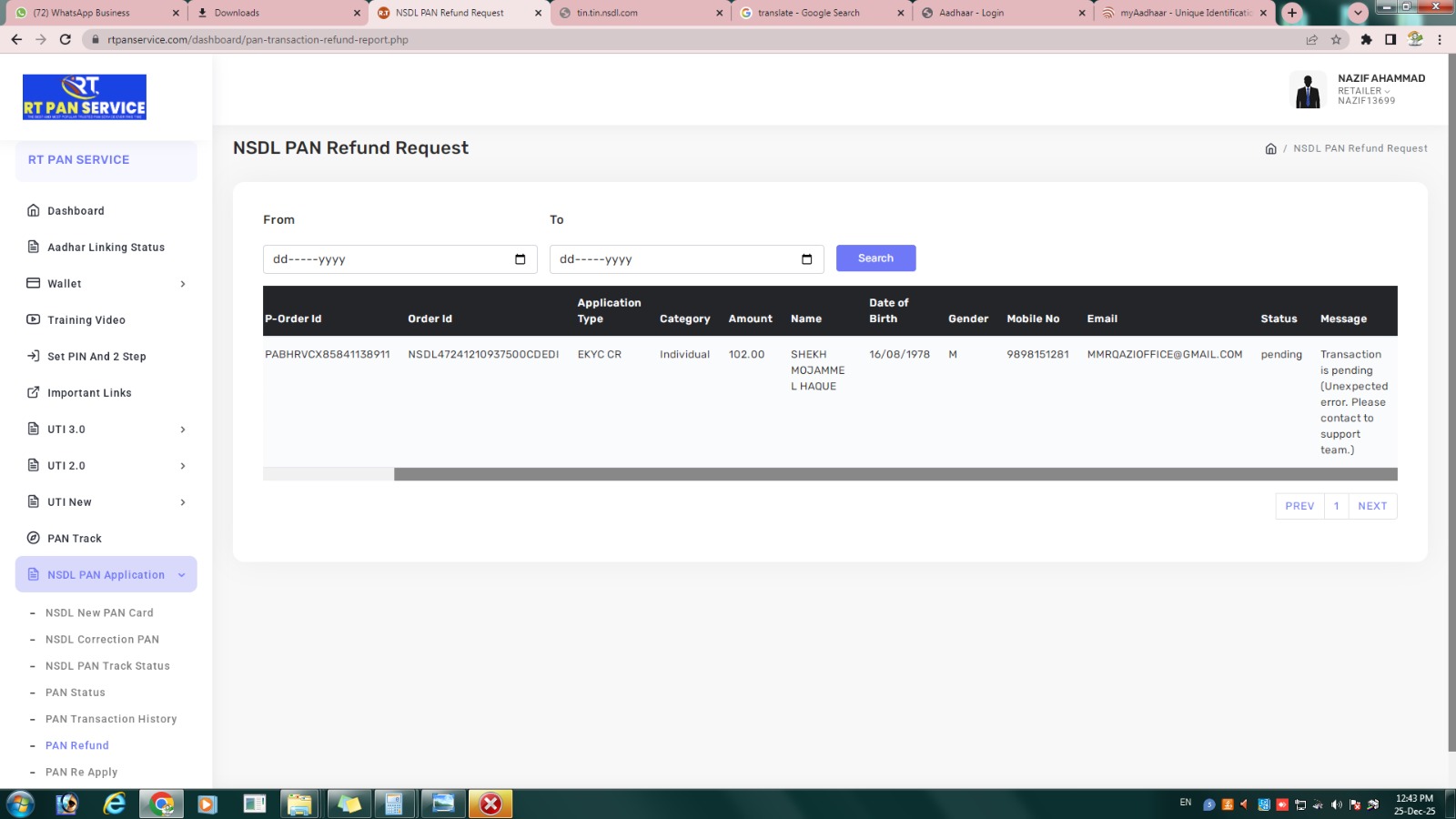Collapse the NSDL PAN Application menu
This screenshot has width=1456, height=819.
182,575
